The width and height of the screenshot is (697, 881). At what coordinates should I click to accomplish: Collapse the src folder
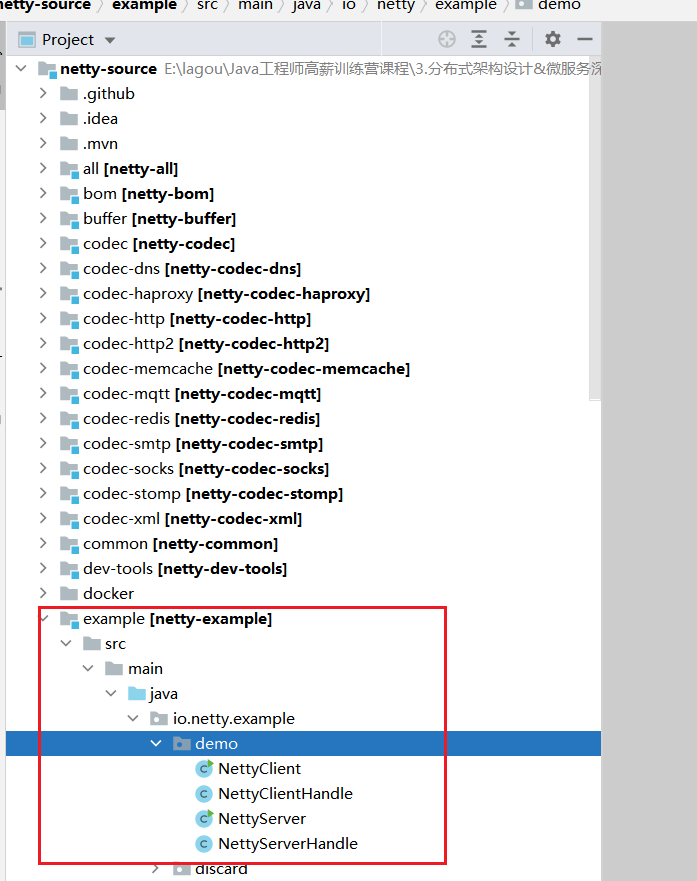66,643
